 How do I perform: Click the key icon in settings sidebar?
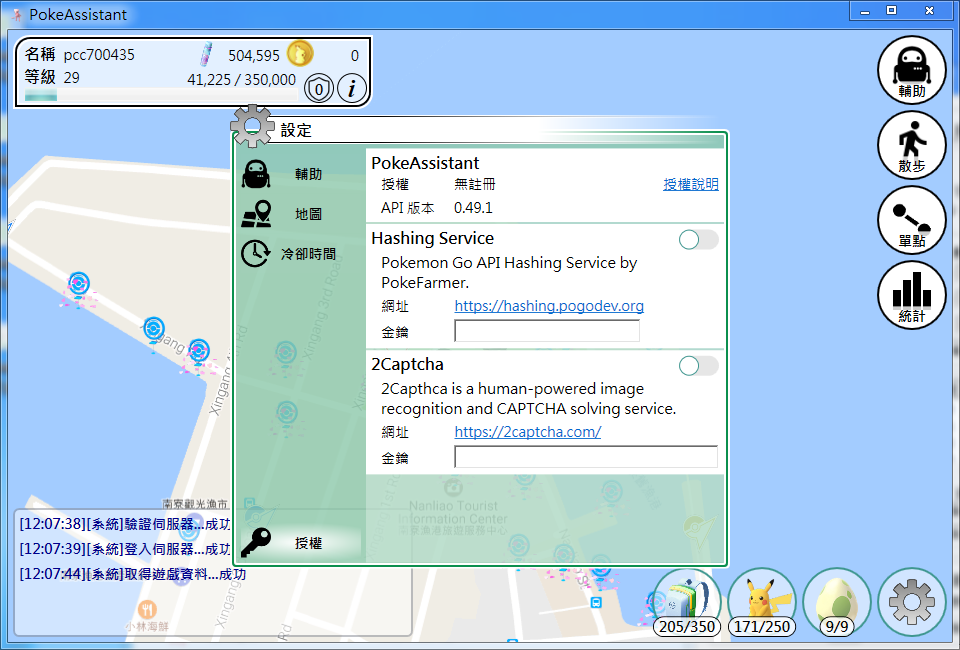(256, 543)
